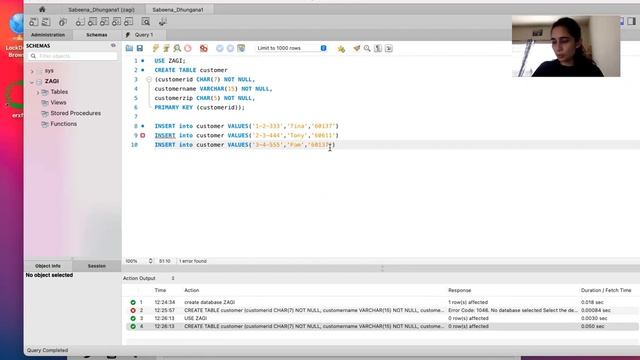640x360 pixels.
Task: Click the error marker on line 9
Action: [x=143, y=135]
